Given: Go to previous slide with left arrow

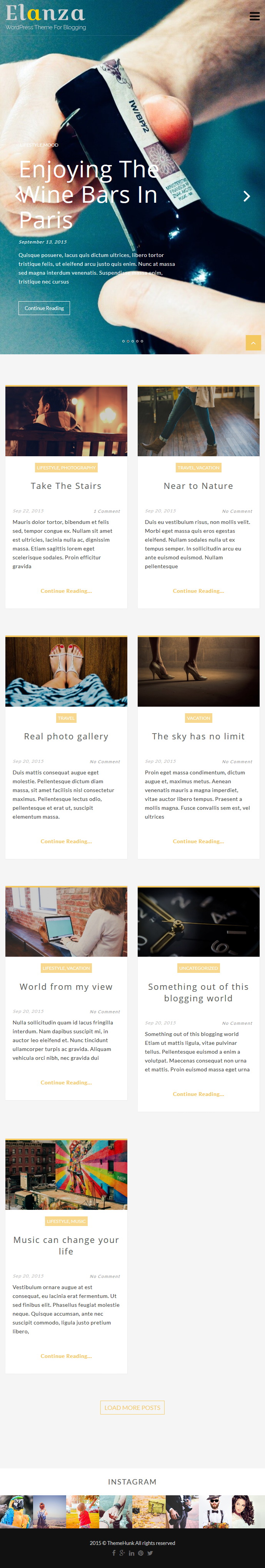Looking at the screenshot, I should tap(18, 196).
